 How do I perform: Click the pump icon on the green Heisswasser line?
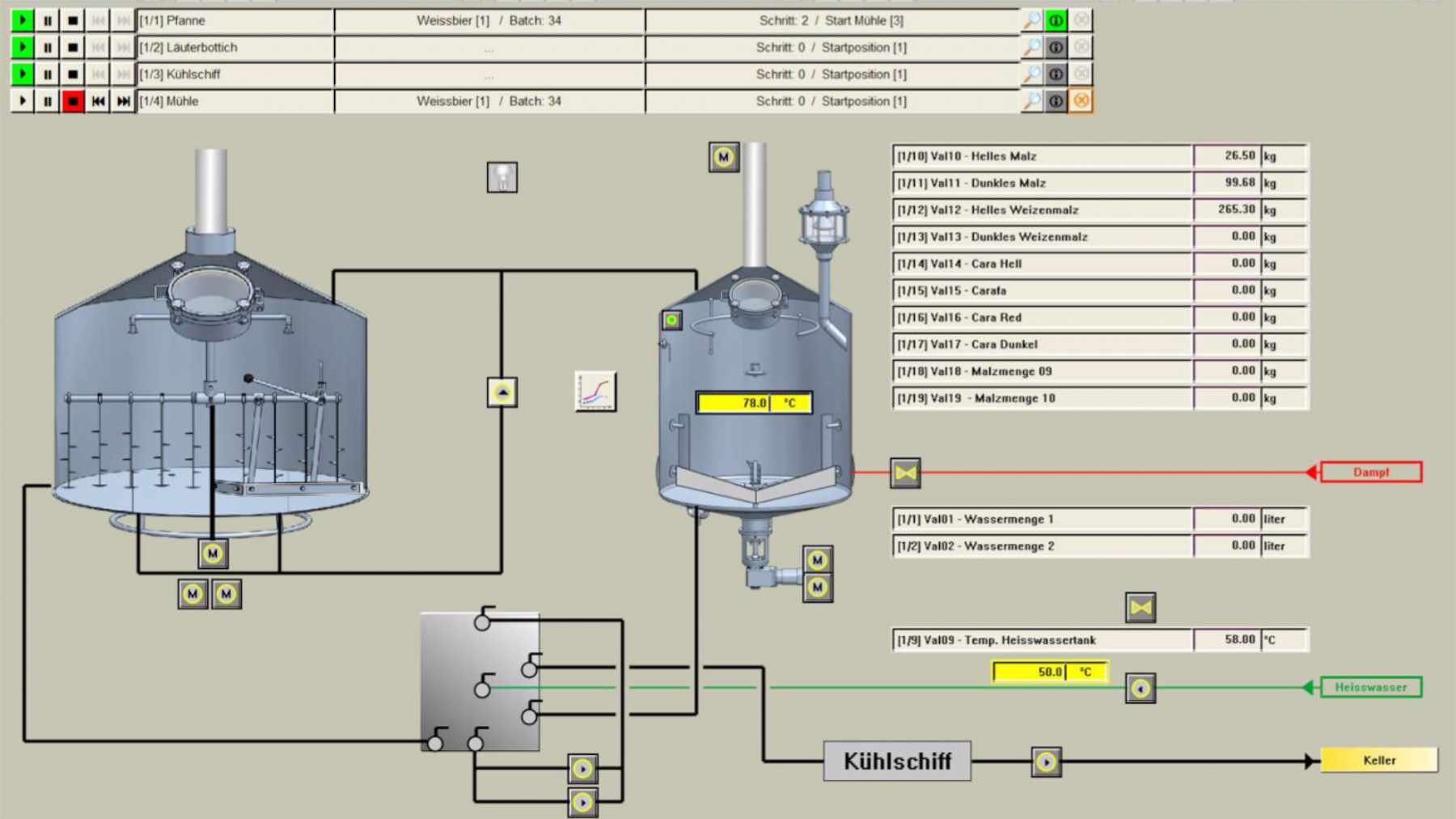(1140, 686)
